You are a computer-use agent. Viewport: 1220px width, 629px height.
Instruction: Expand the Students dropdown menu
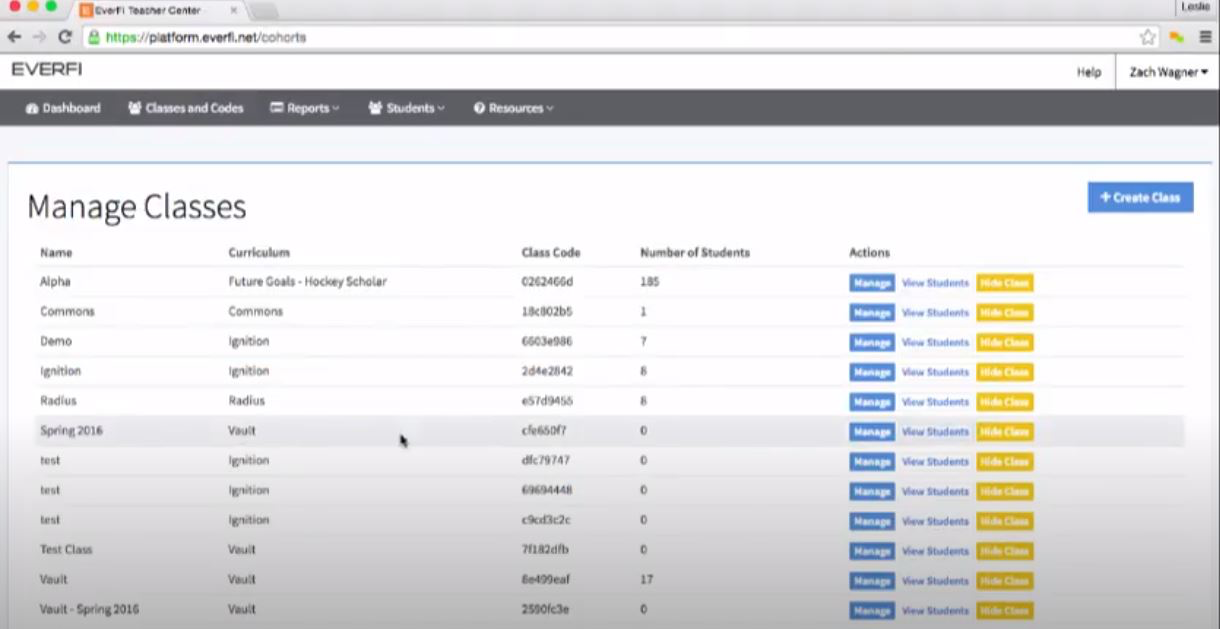point(407,108)
